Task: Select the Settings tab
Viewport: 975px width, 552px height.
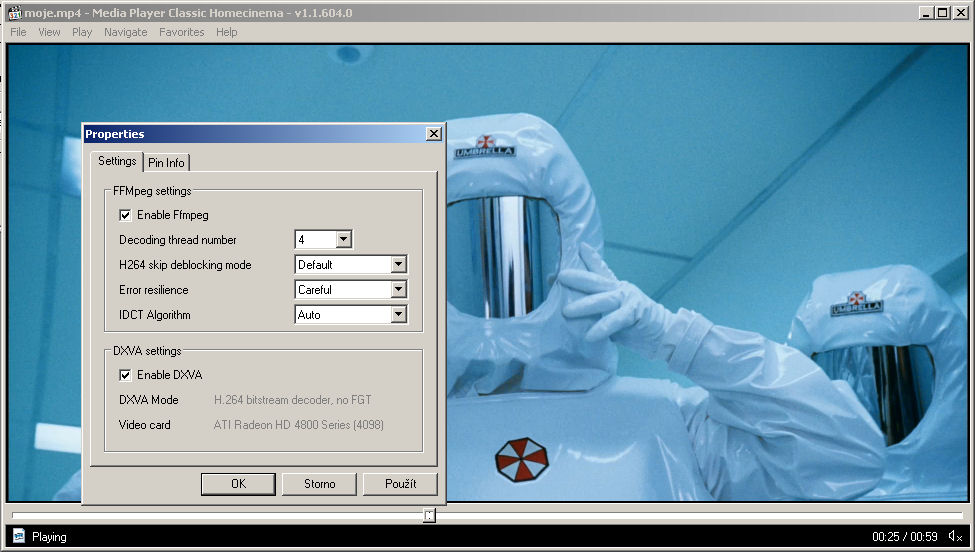Action: tap(117, 161)
